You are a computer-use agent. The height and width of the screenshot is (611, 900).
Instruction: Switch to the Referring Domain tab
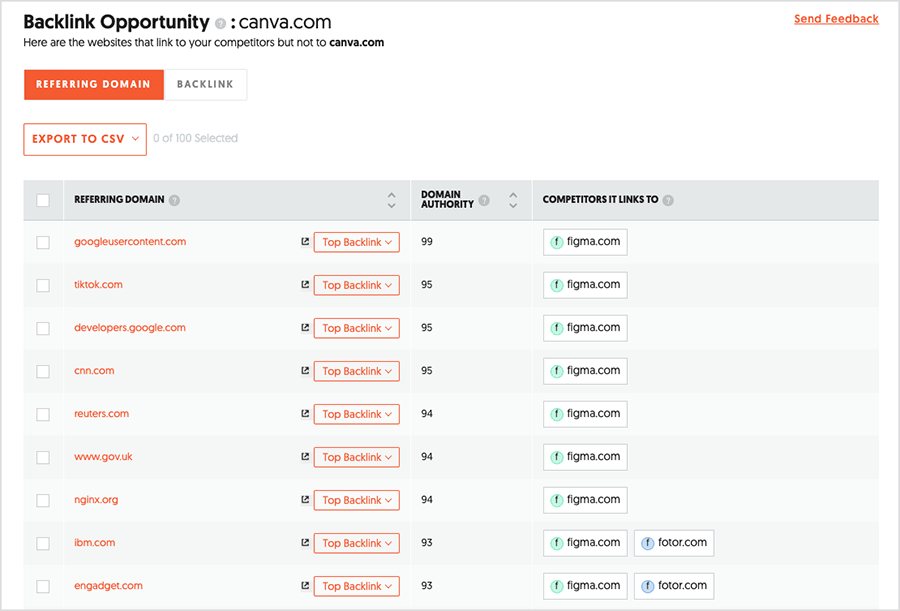point(94,84)
